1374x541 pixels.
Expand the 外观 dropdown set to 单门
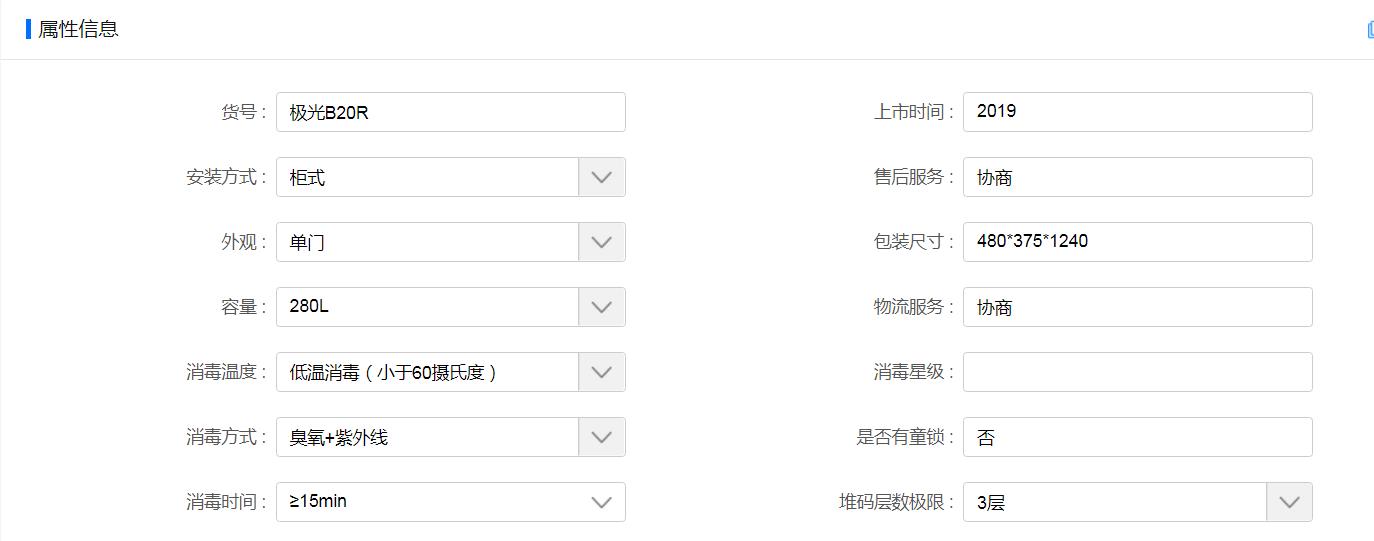click(601, 242)
